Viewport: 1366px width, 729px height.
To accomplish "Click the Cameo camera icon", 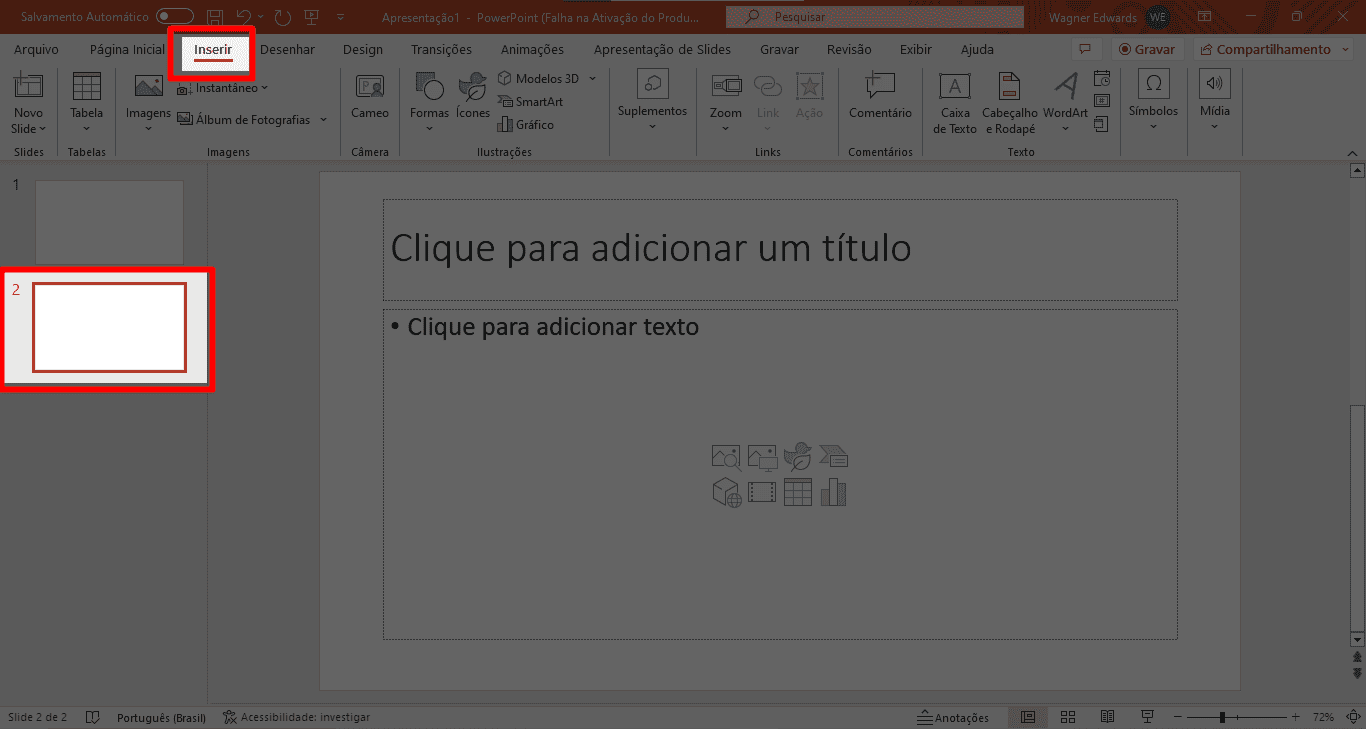I will click(370, 87).
